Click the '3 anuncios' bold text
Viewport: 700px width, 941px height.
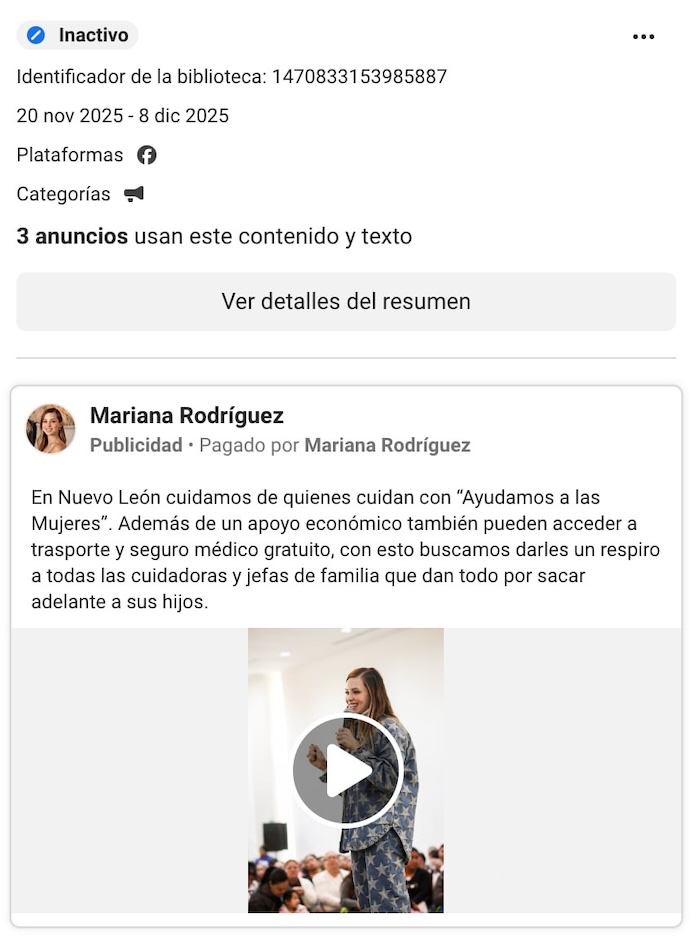click(x=72, y=237)
